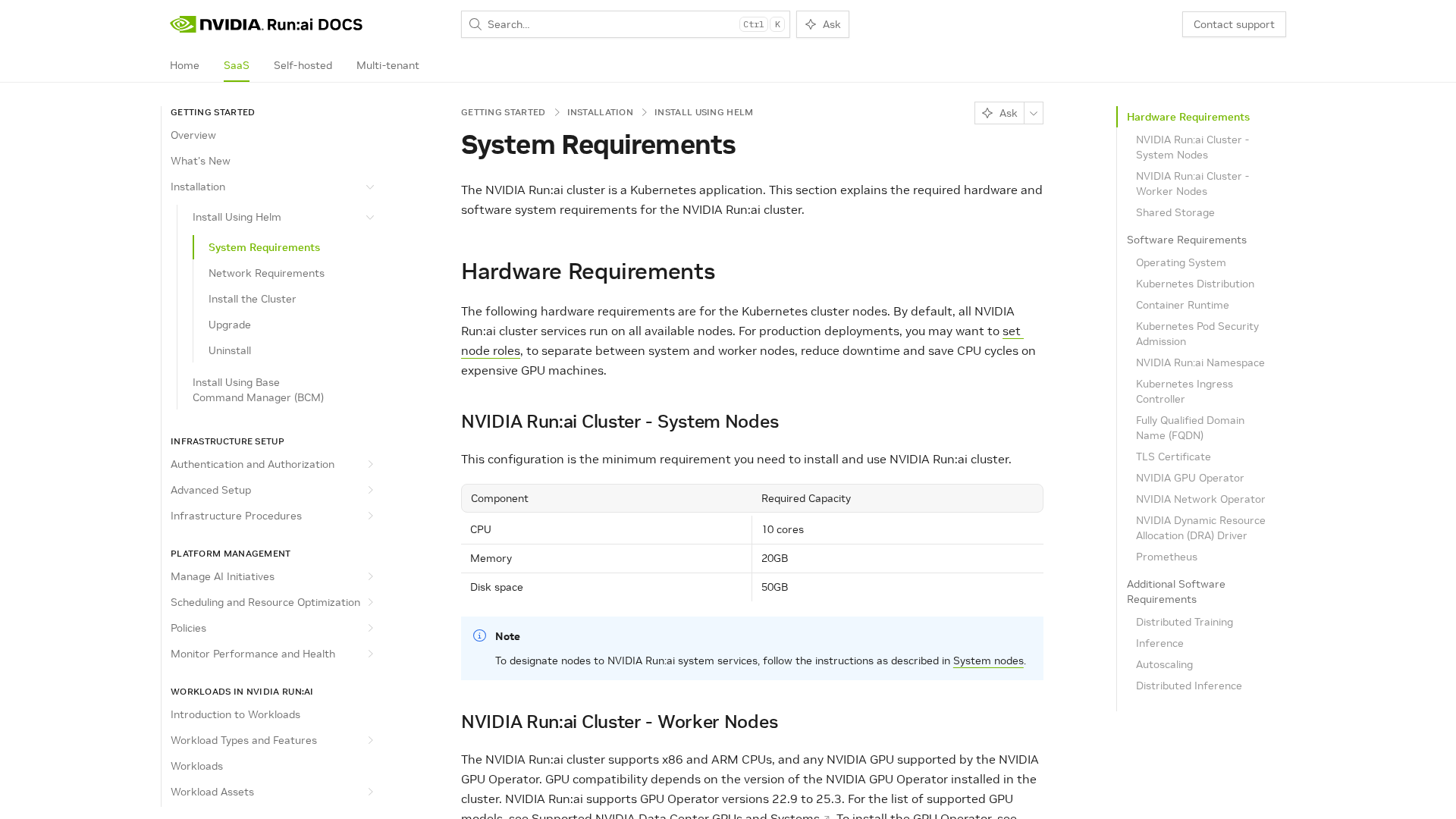The height and width of the screenshot is (819, 1456).
Task: Switch to the Multi-tenant tab
Action: tap(388, 65)
